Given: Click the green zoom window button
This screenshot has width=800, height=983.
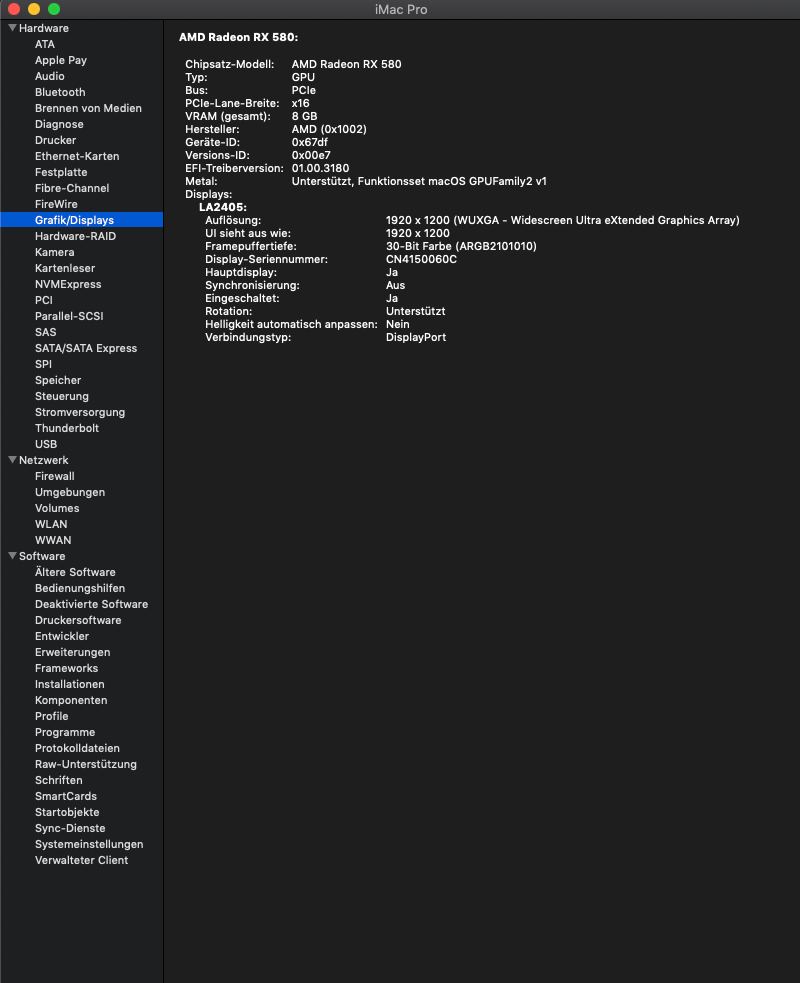Looking at the screenshot, I should point(54,9).
